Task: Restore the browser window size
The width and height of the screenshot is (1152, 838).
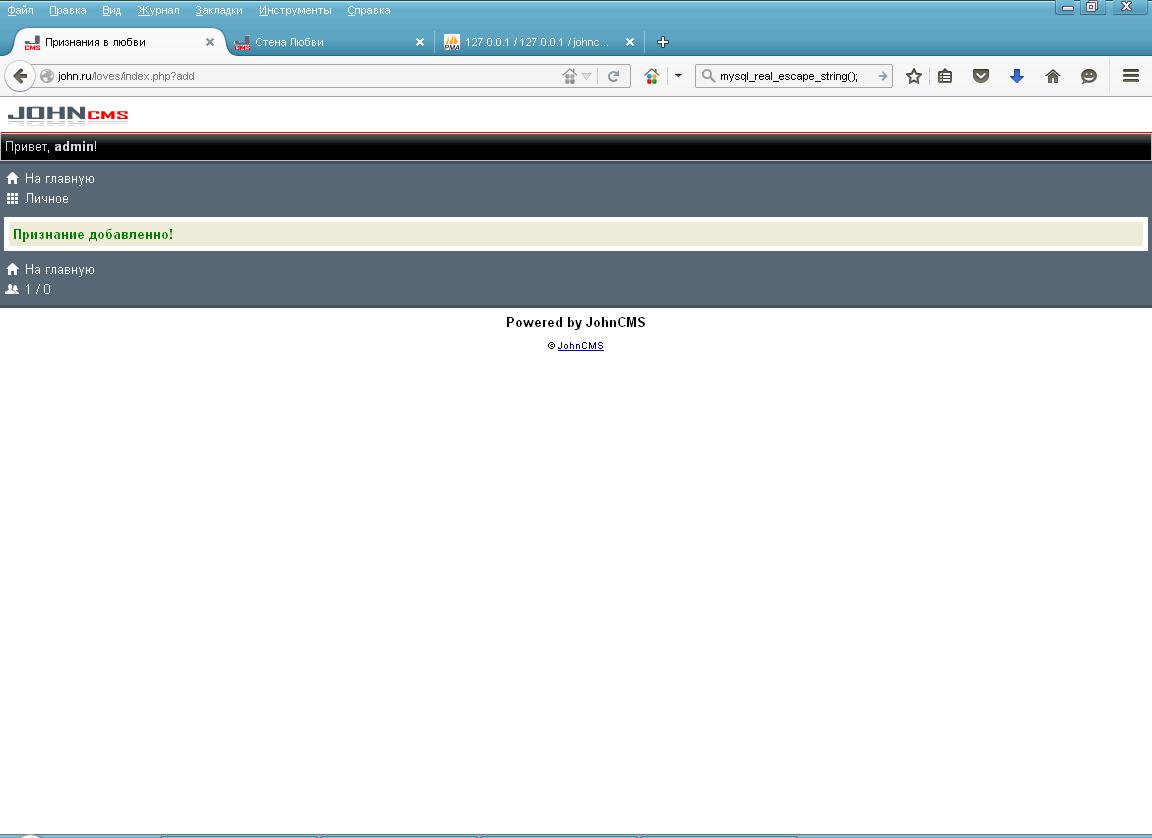Action: (1092, 7)
